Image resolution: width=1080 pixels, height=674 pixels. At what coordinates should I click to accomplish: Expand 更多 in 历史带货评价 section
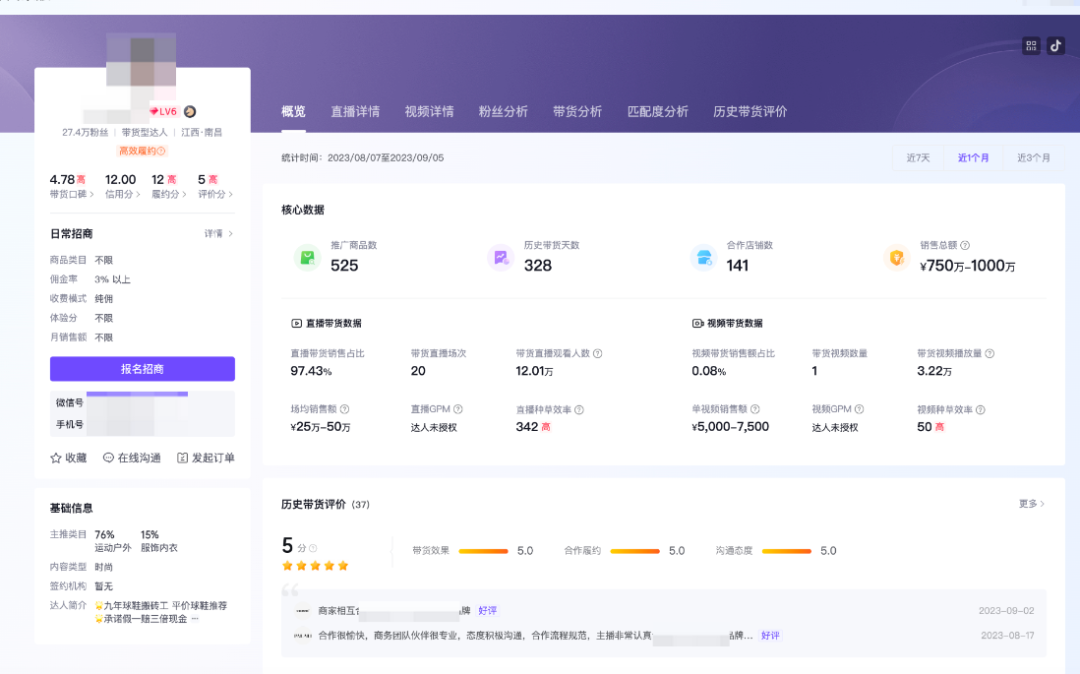point(1031,504)
